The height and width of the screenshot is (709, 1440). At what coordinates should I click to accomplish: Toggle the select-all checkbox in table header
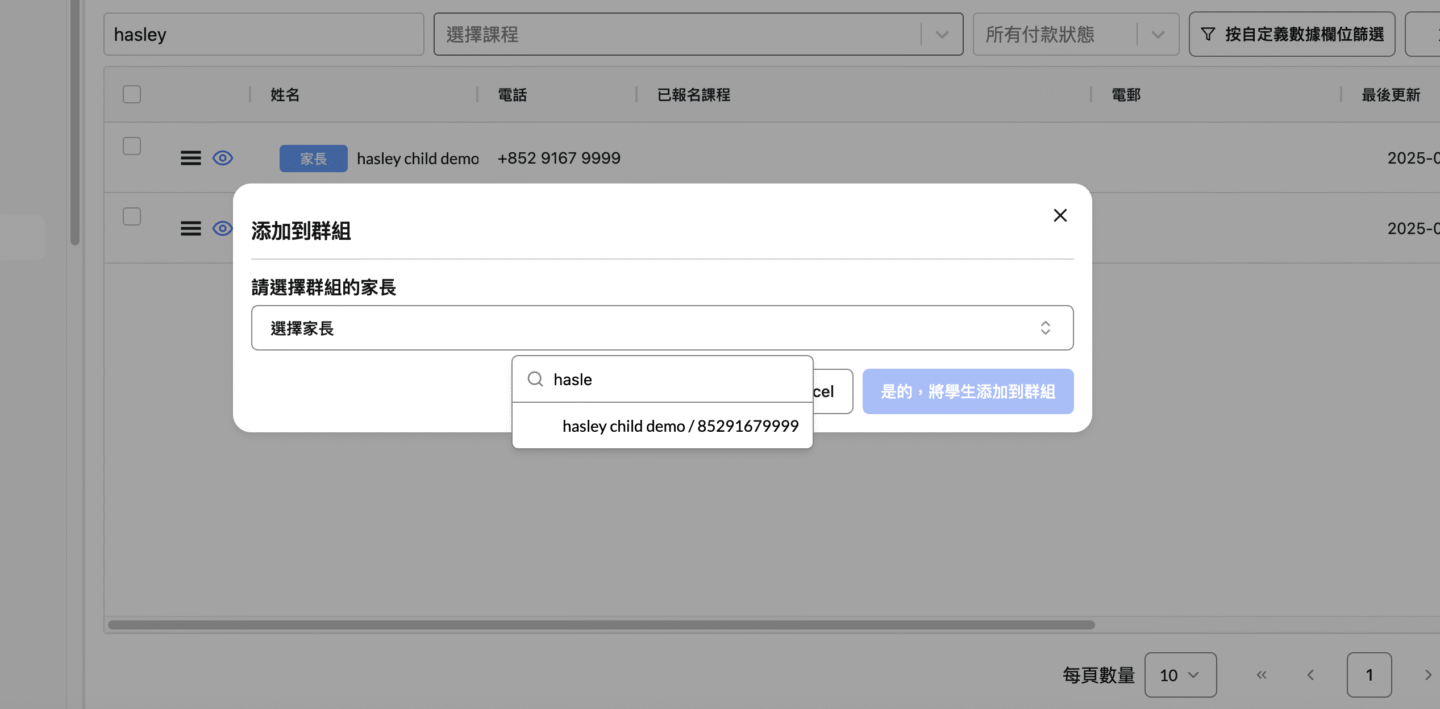(x=132, y=95)
